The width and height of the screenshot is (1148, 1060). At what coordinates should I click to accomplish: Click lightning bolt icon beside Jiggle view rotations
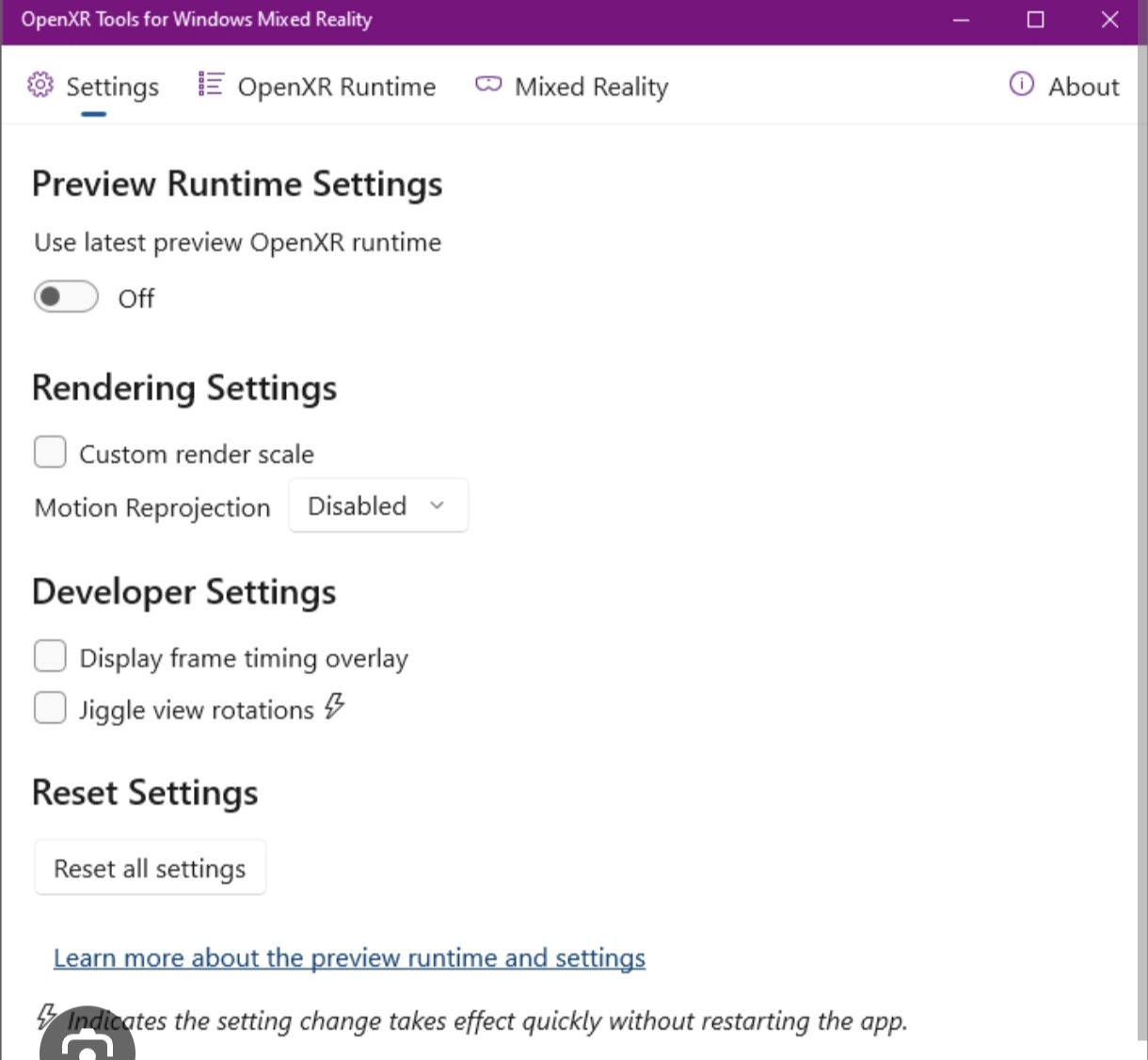coord(334,706)
